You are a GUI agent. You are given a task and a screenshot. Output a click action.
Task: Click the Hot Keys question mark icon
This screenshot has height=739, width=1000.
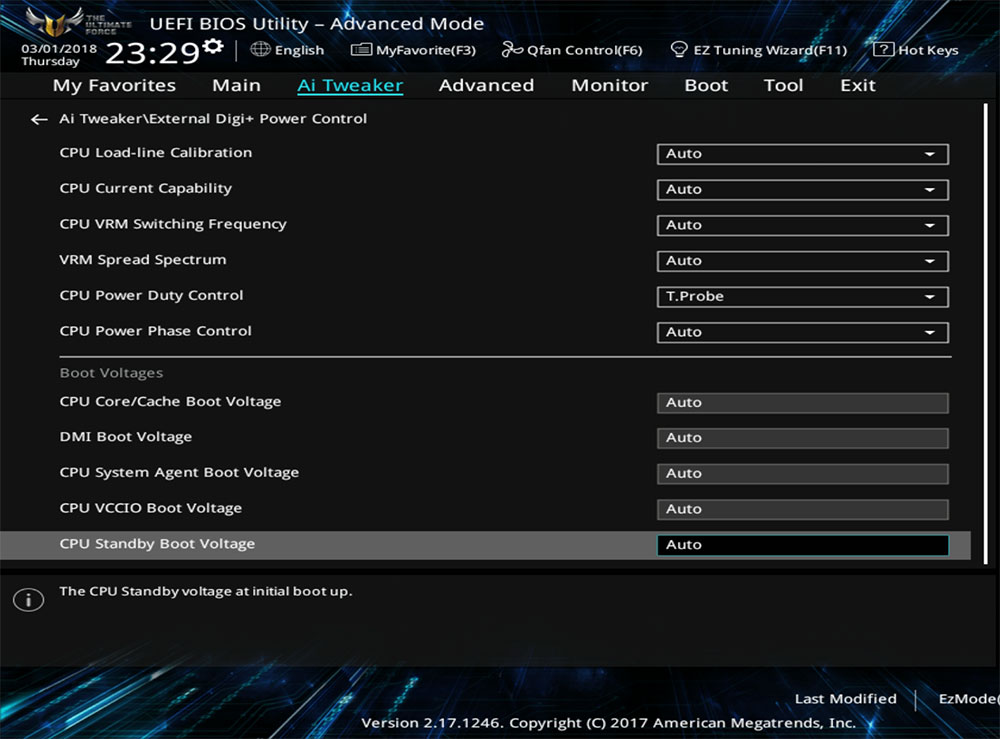(x=883, y=49)
